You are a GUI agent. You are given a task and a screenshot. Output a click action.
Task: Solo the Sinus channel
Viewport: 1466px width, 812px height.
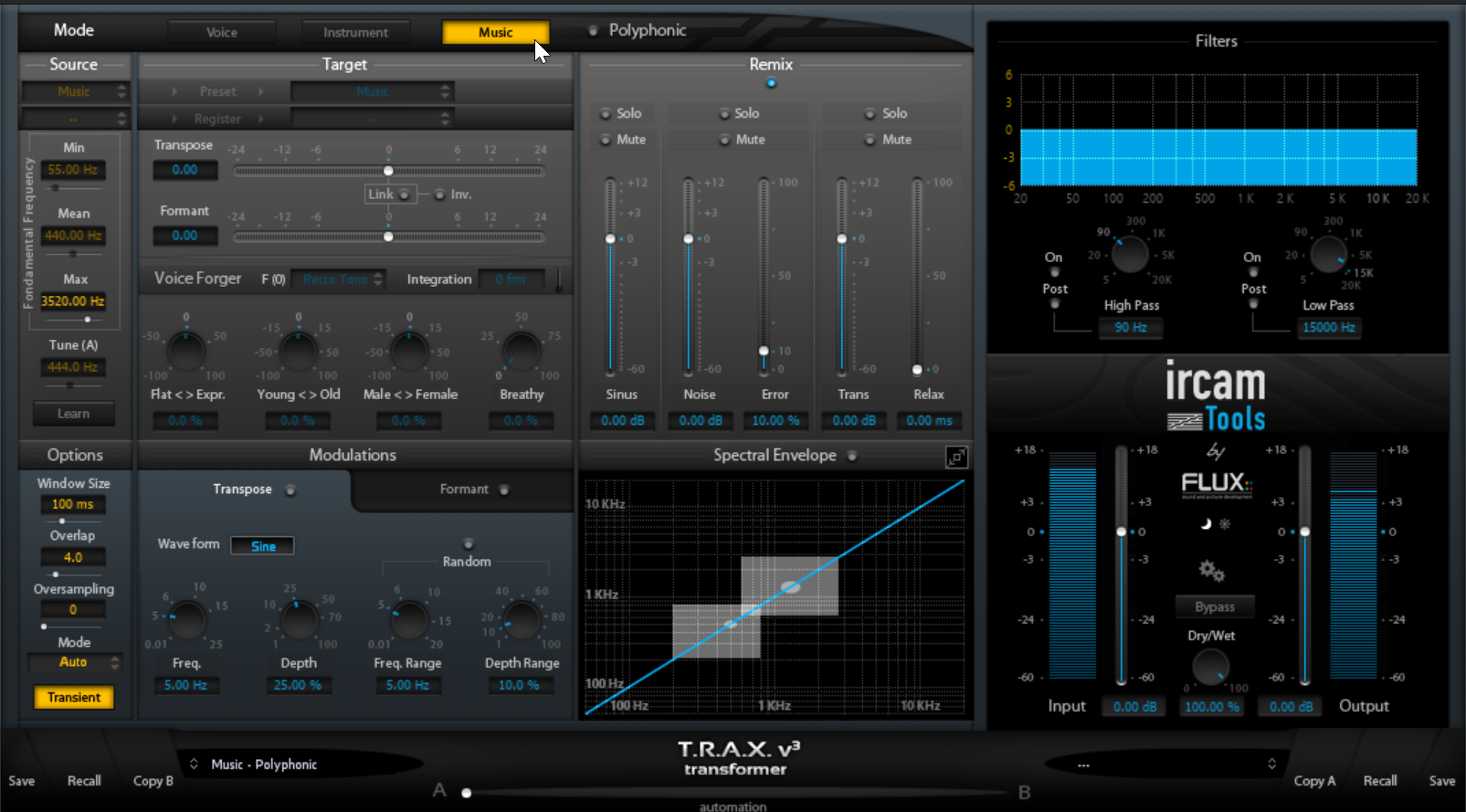point(605,114)
